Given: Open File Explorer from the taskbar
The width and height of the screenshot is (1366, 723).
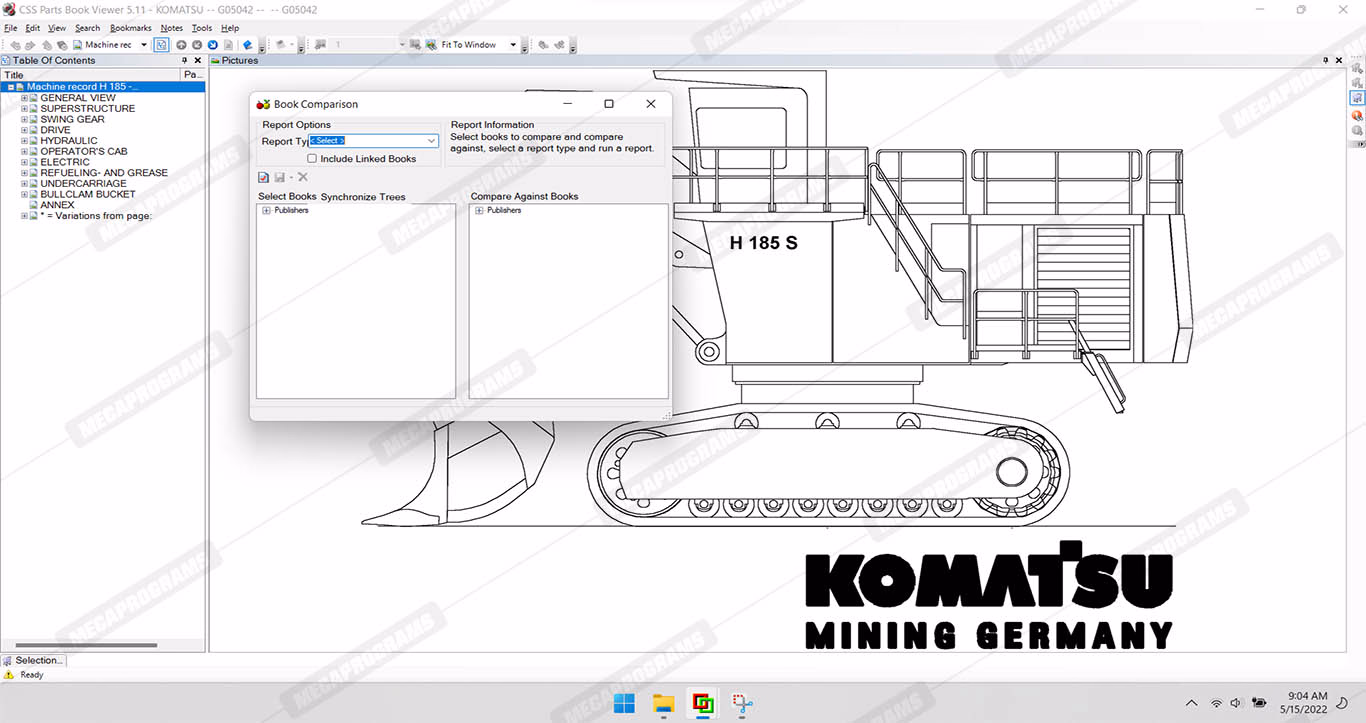Looking at the screenshot, I should [663, 704].
